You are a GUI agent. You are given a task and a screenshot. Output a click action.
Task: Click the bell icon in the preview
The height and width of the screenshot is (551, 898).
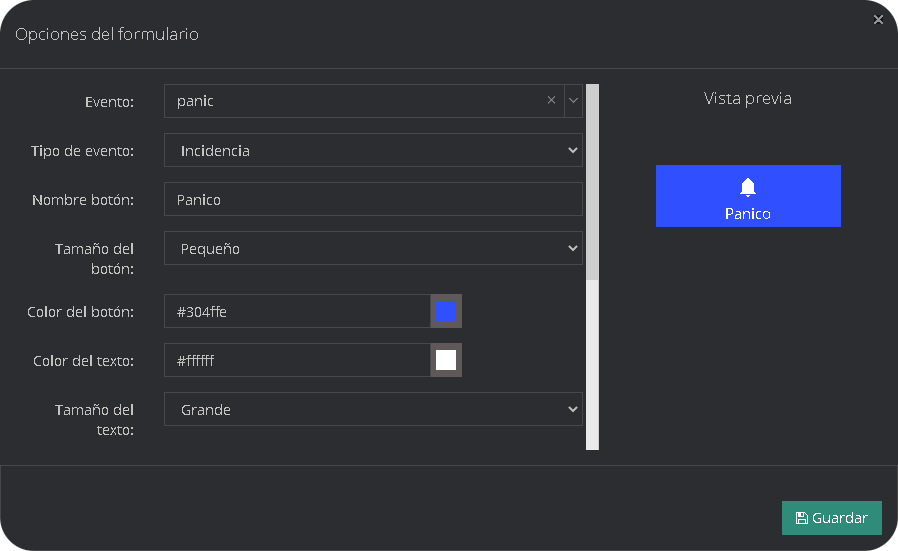pyautogui.click(x=748, y=187)
